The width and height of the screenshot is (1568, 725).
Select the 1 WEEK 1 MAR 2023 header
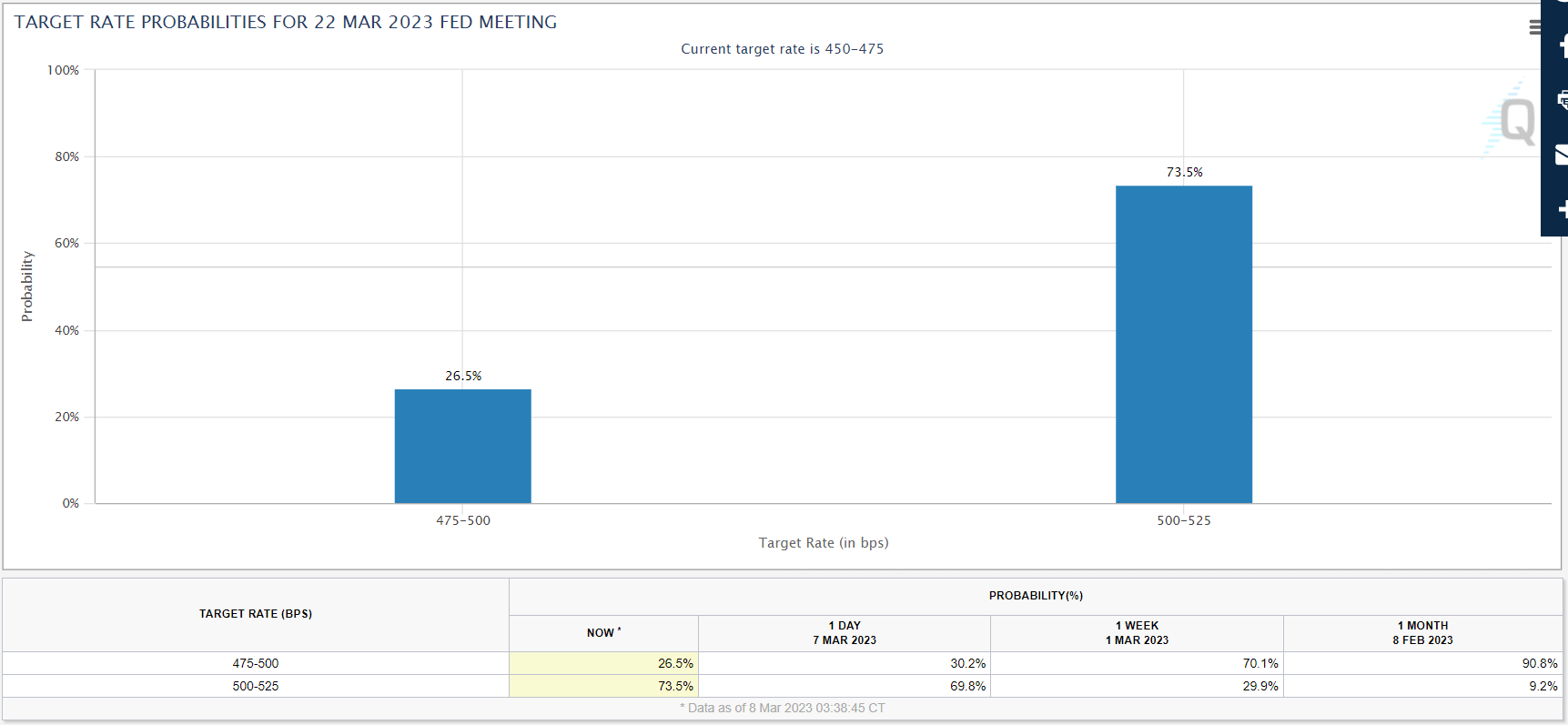(x=1137, y=633)
